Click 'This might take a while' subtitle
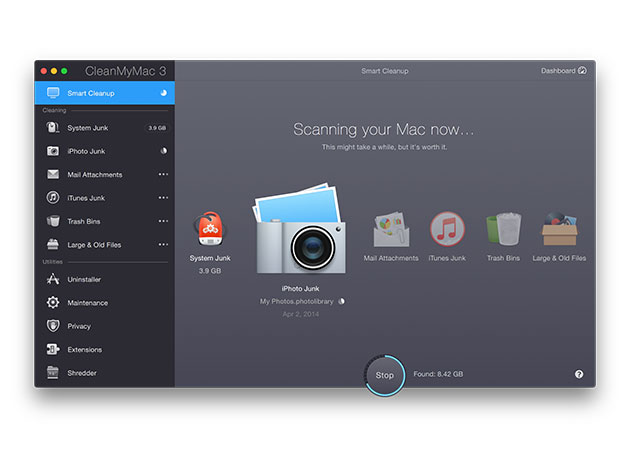Viewport: 630px width, 473px height. (x=384, y=147)
